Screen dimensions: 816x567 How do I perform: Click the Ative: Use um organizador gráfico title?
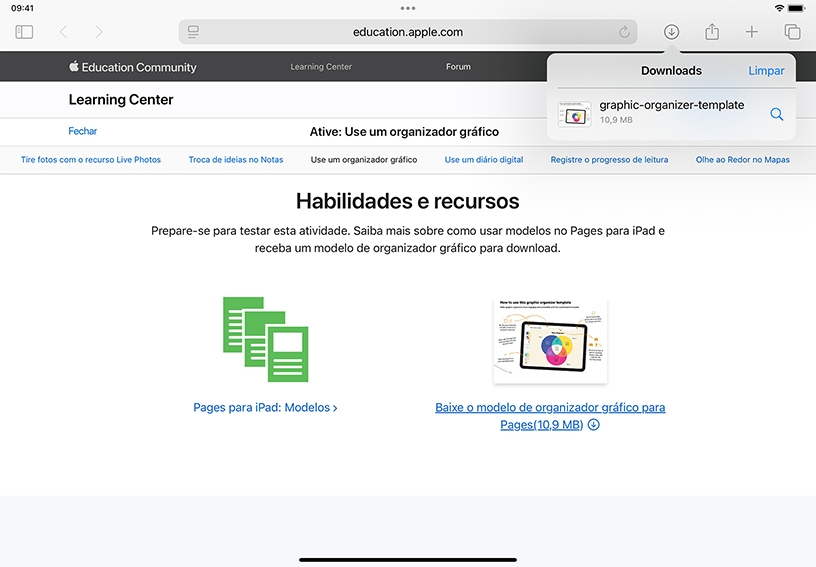404,132
